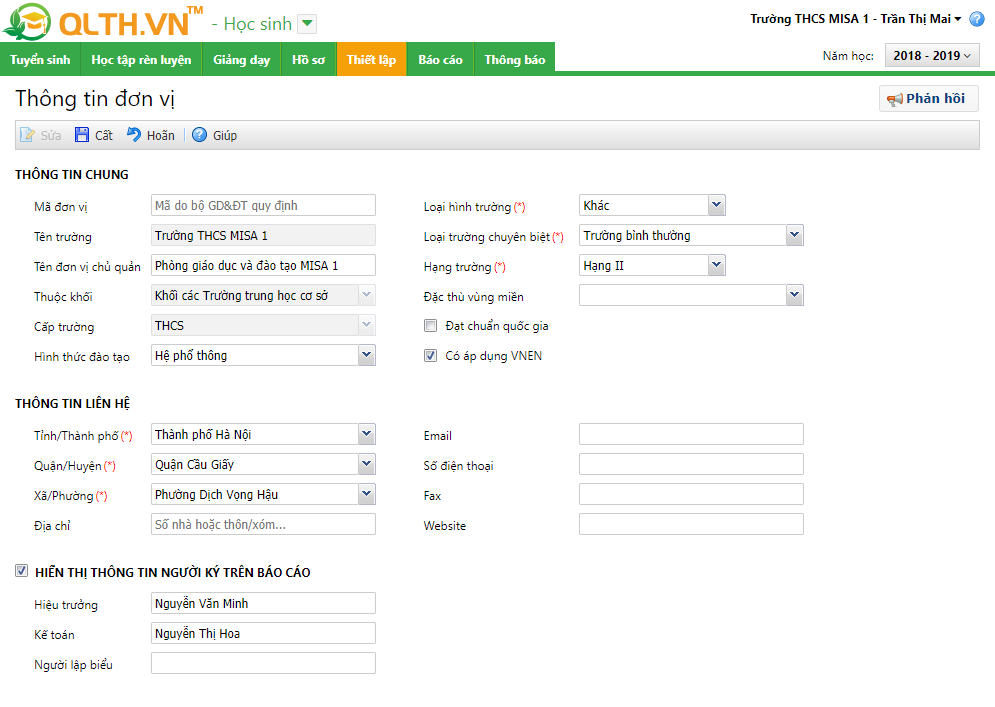Open the Giảng dạy tab

(241, 60)
